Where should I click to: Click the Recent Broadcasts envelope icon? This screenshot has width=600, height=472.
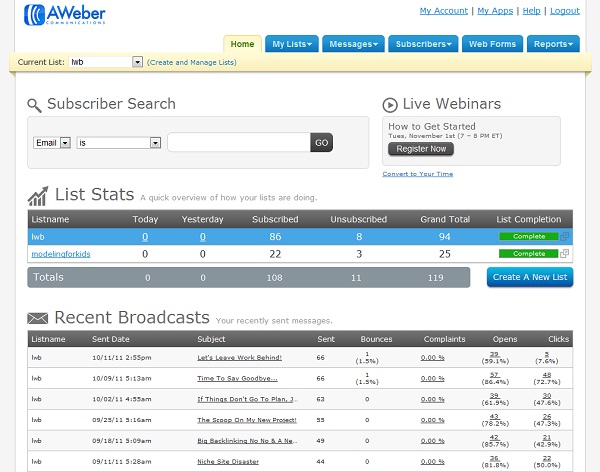coord(38,318)
